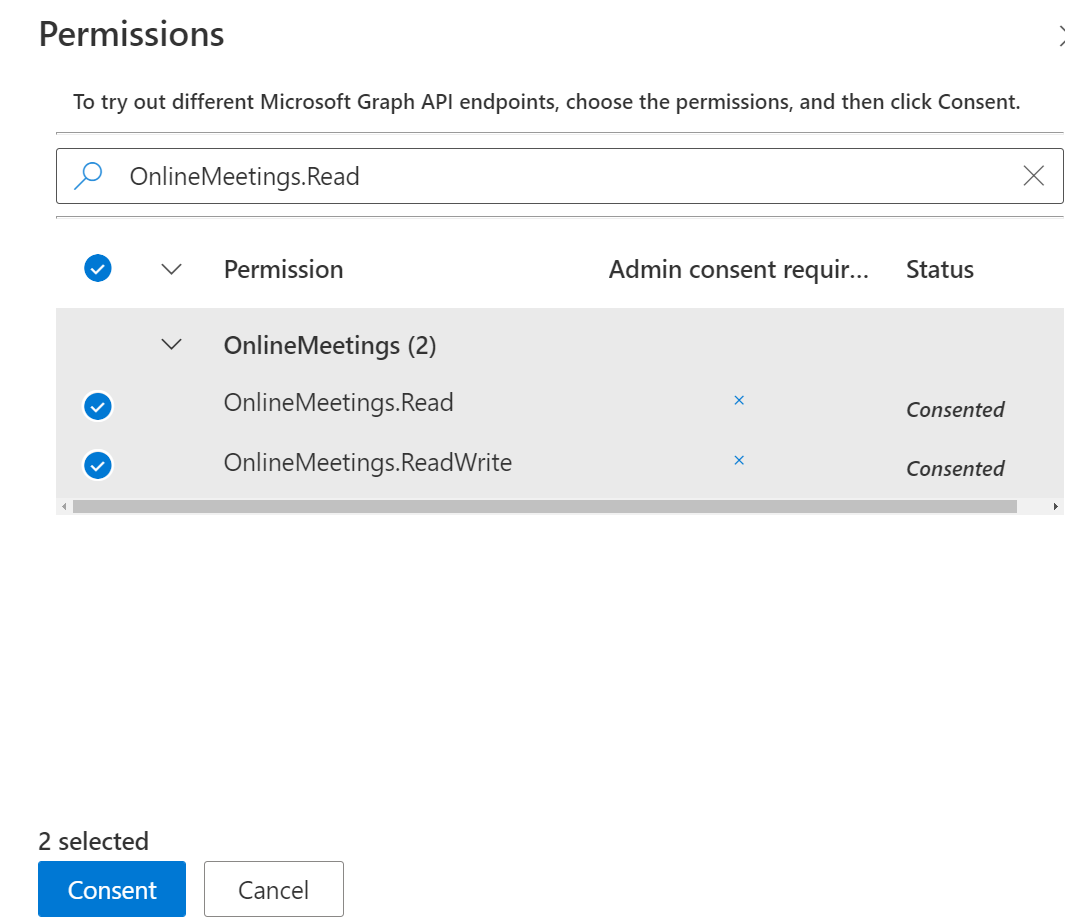
Task: Click the scrollbar right arrow
Action: pyautogui.click(x=1055, y=506)
